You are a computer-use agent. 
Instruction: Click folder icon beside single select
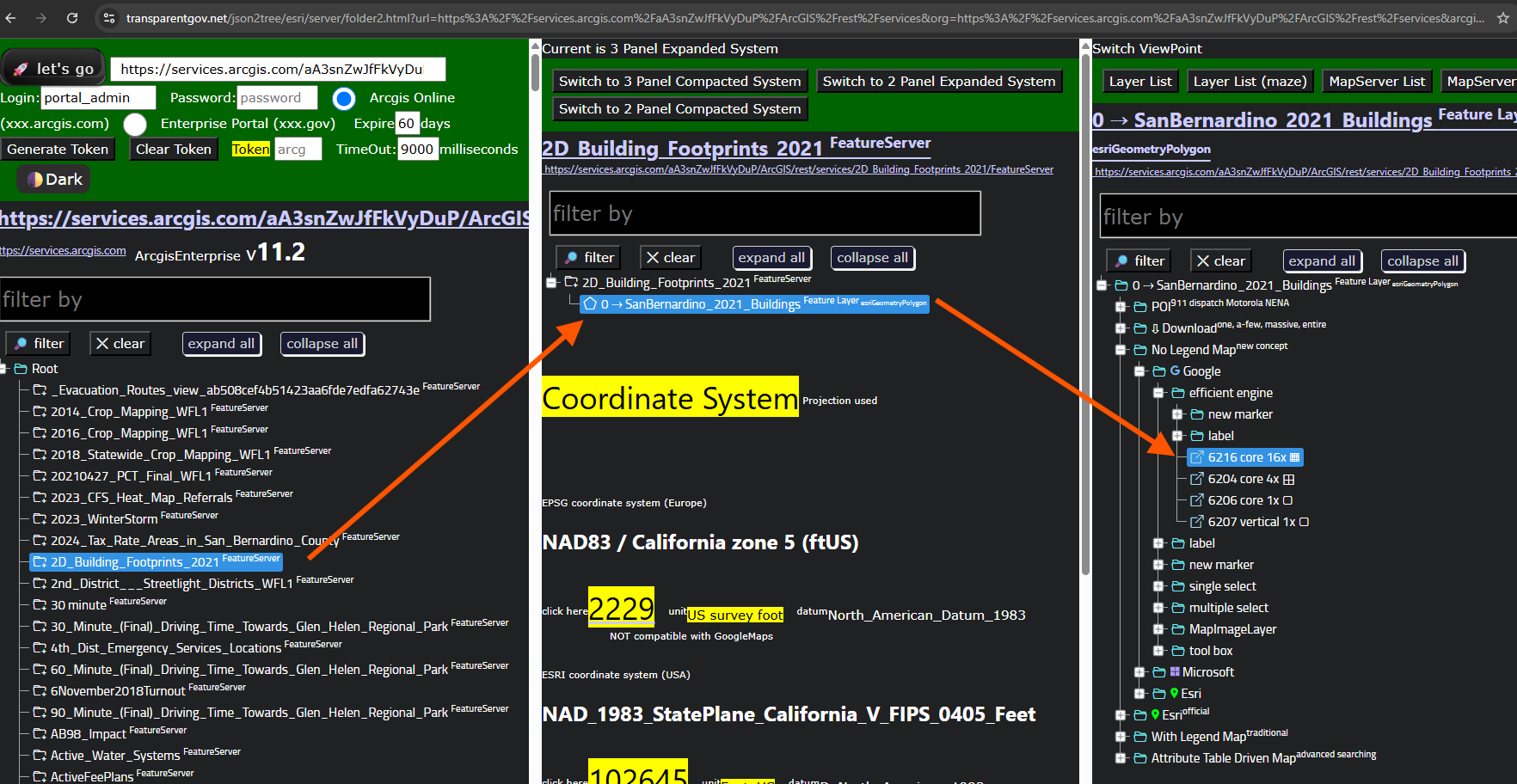(1178, 586)
